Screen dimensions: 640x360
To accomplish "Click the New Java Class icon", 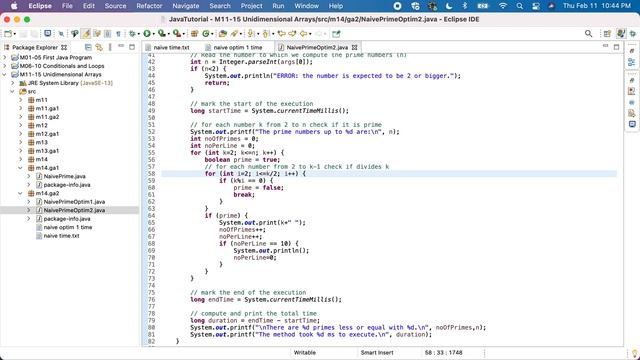I will [206, 34].
